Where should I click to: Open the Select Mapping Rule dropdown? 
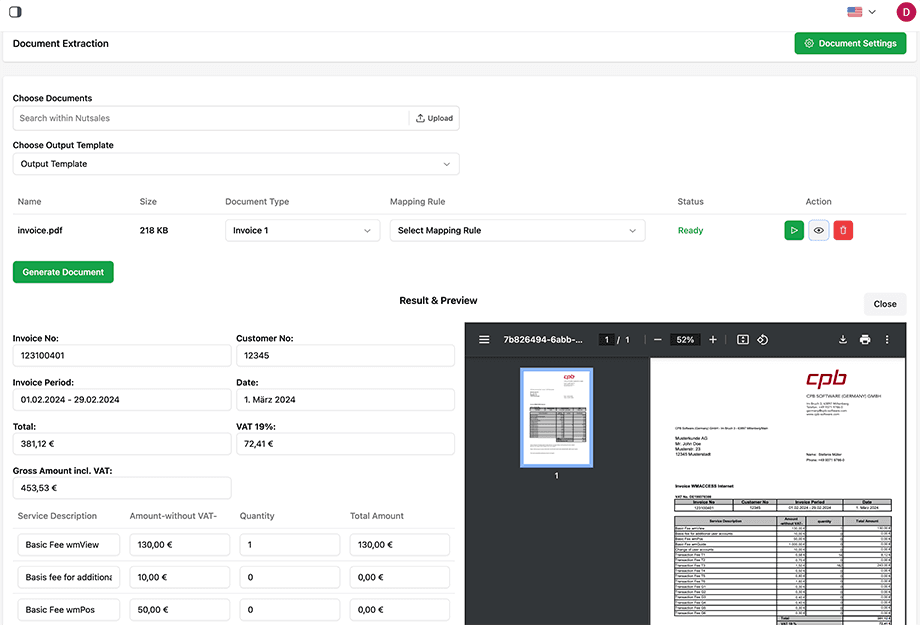click(x=518, y=231)
